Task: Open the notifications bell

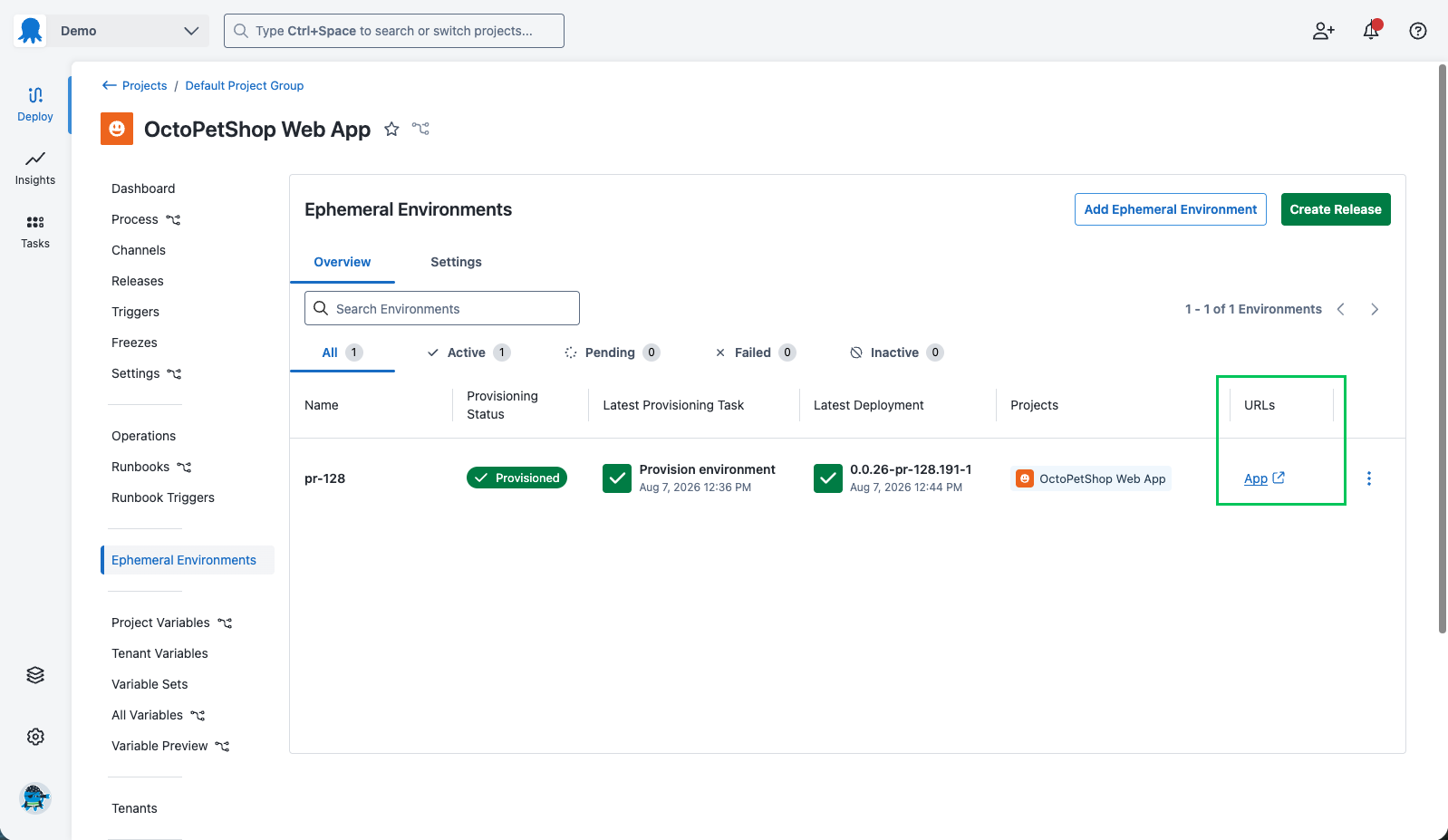Action: pos(1371,31)
